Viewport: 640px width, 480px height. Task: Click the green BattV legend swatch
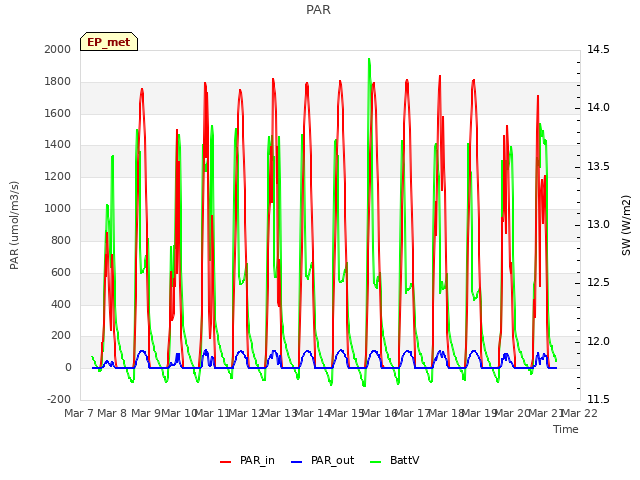coord(375,462)
